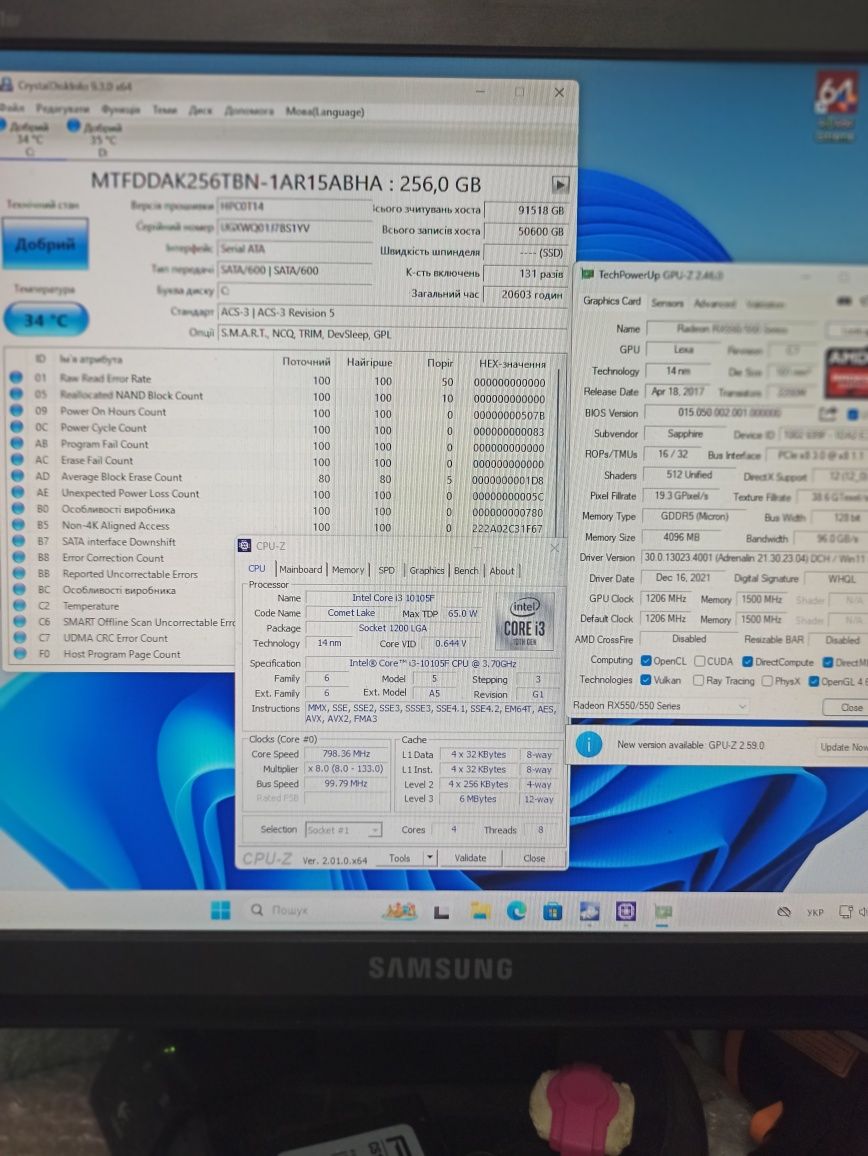
Task: Open File Explorer from the taskbar
Action: point(481,911)
